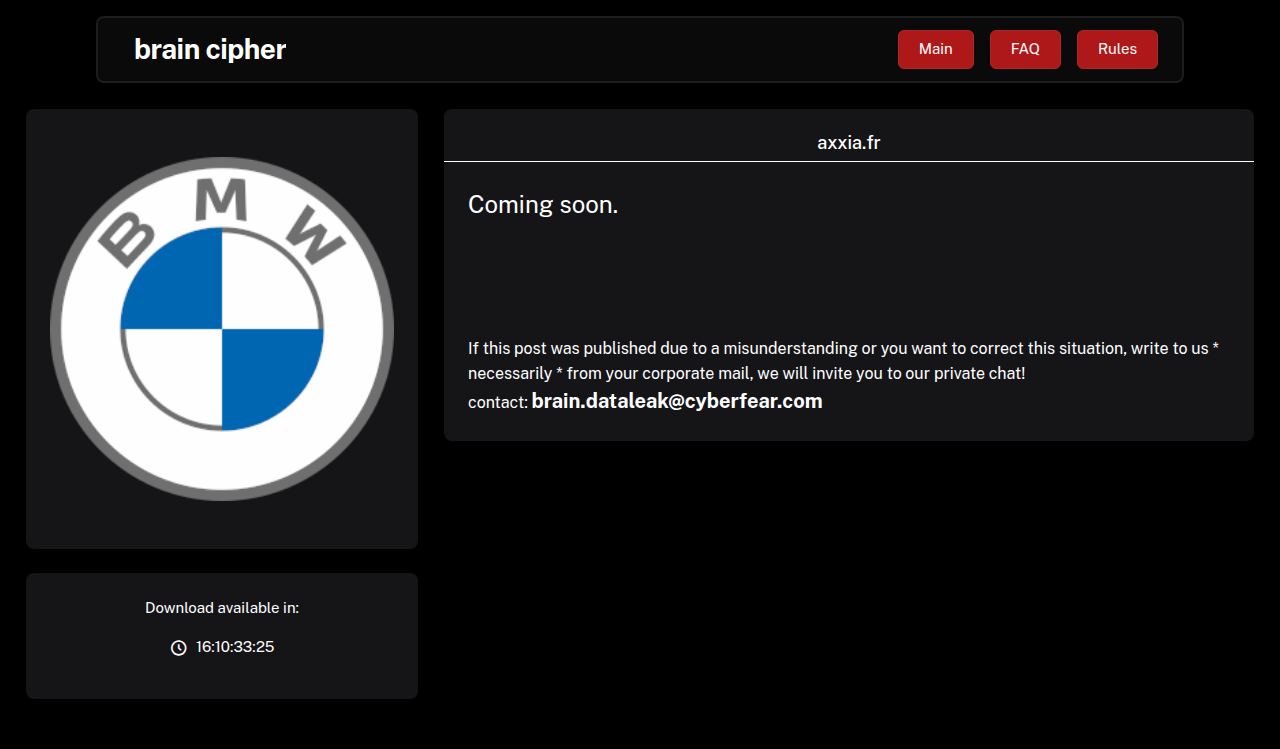
Task: Click the brain cipher site title
Action: [210, 49]
